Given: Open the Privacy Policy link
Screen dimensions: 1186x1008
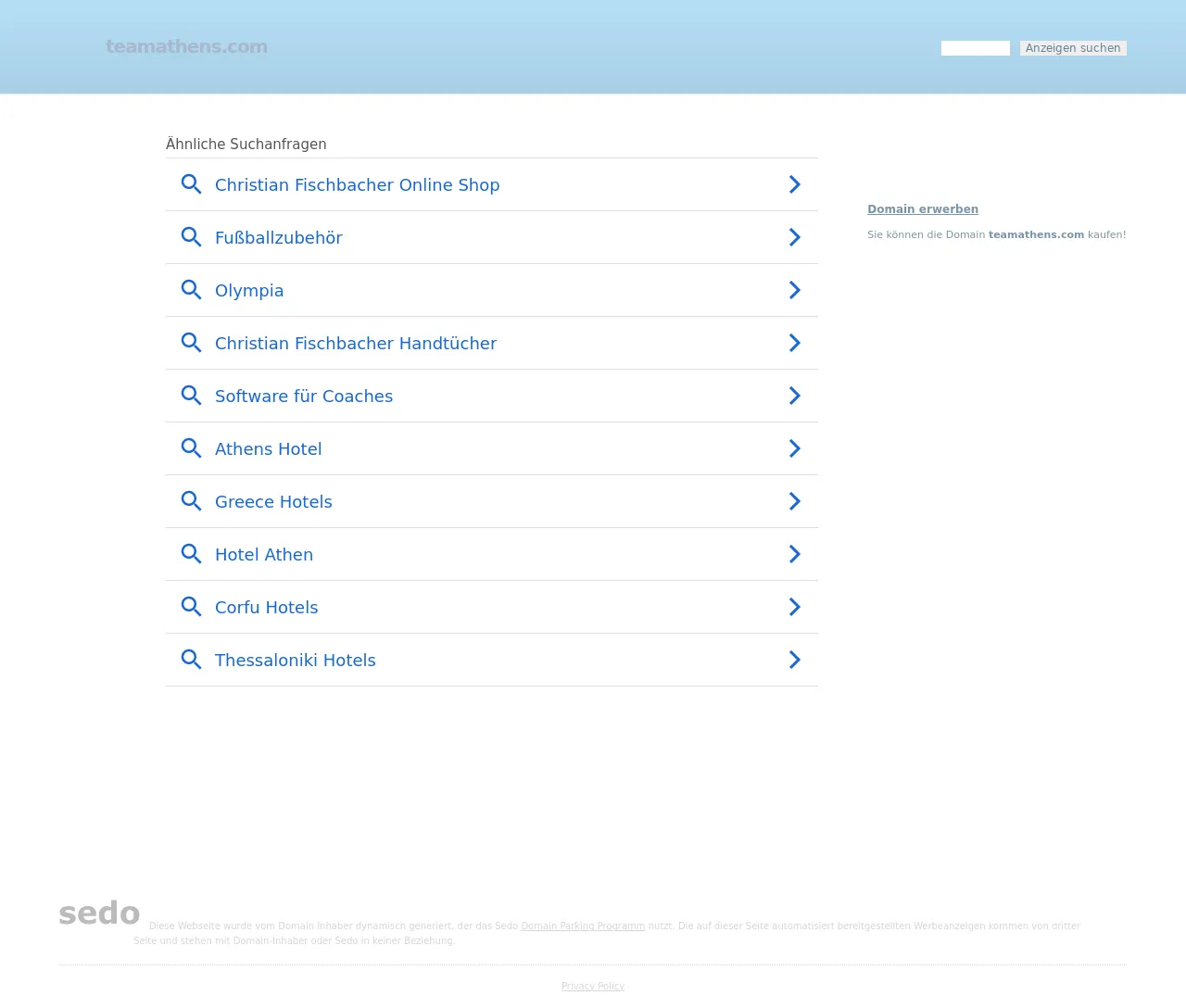Looking at the screenshot, I should tap(593, 986).
